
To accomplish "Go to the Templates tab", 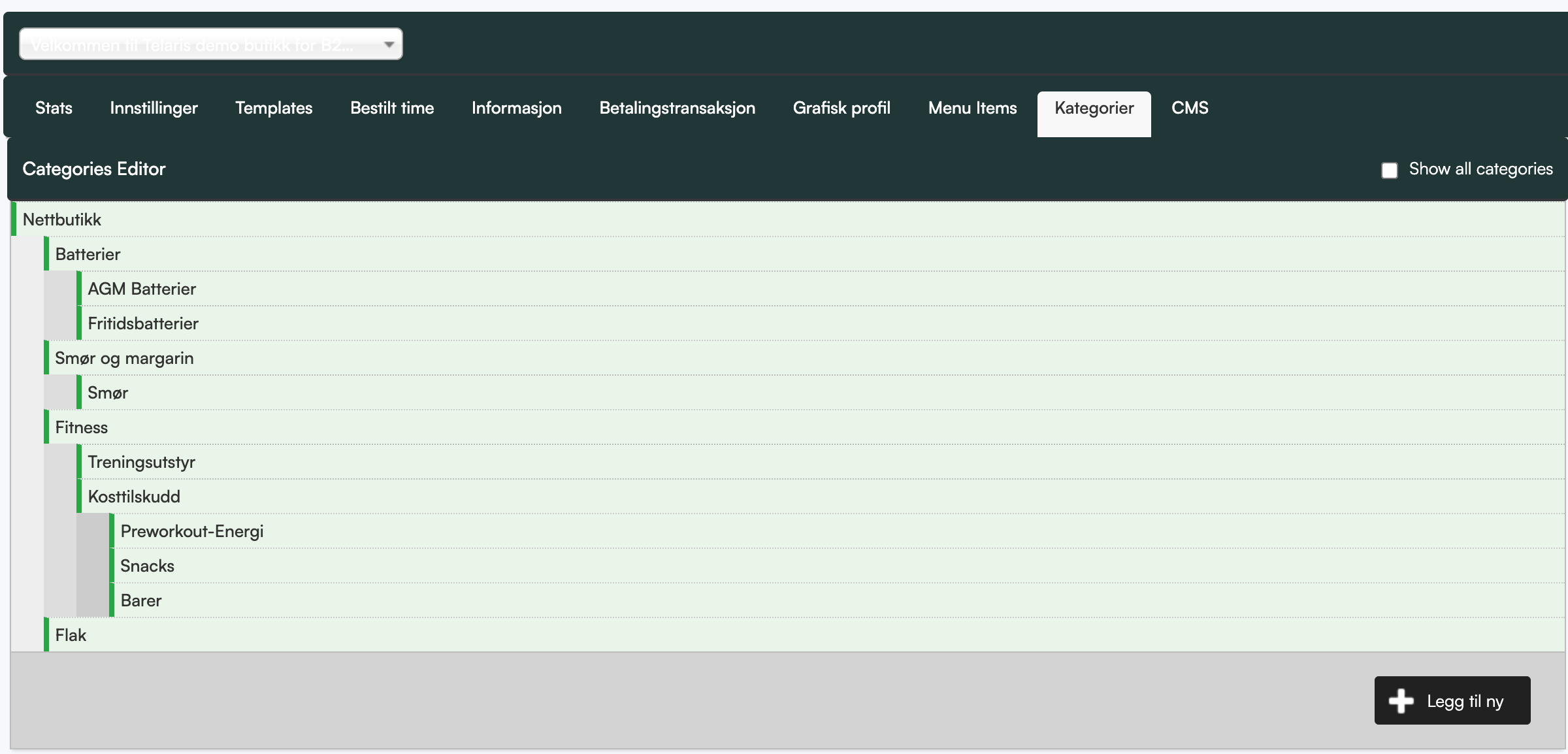I will tap(274, 108).
